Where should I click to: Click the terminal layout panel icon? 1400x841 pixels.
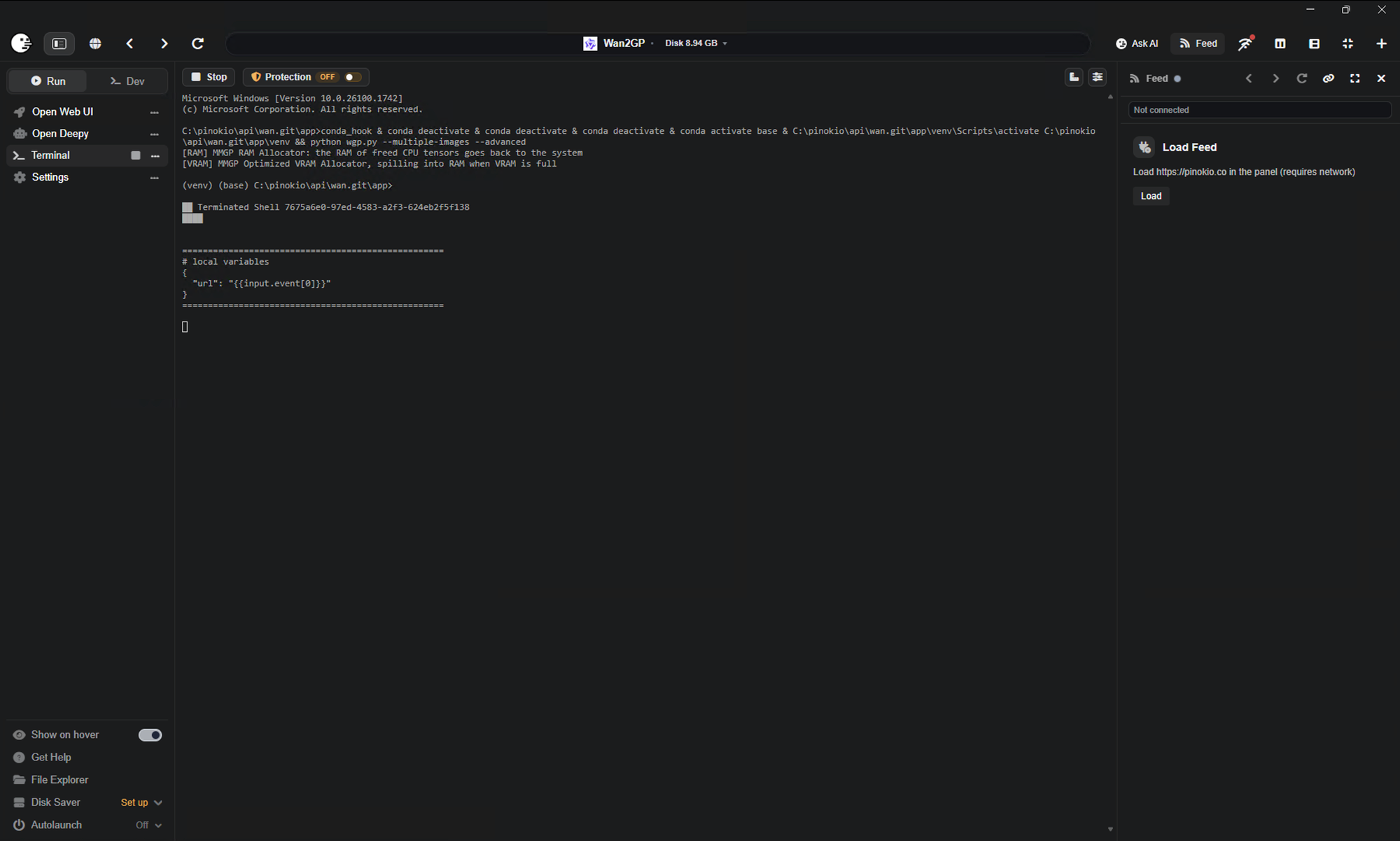pos(1074,77)
